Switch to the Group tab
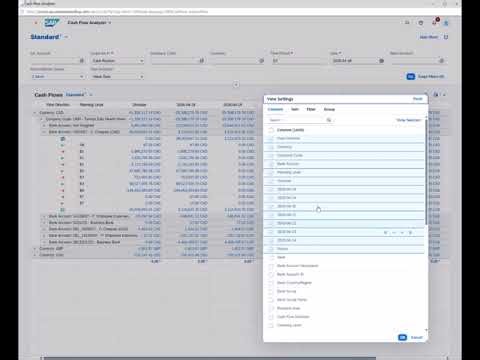The width and height of the screenshot is (480, 360). point(329,109)
